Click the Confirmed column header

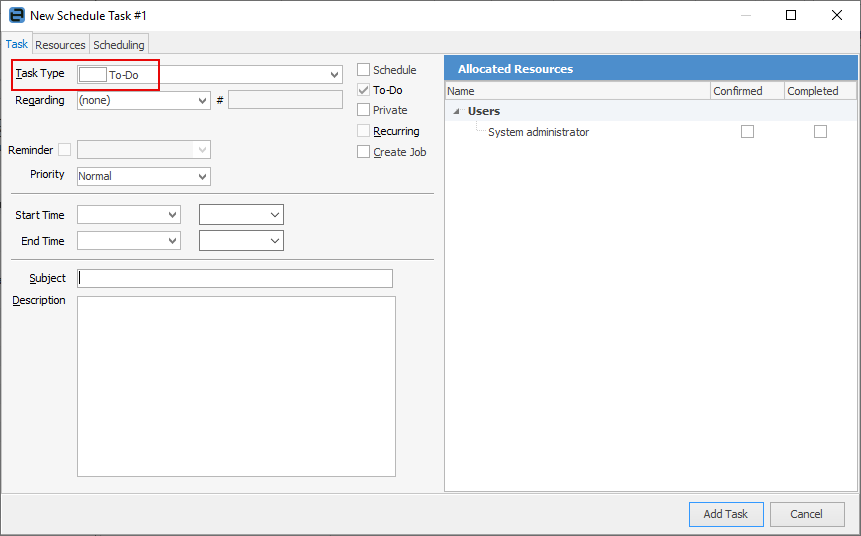coord(747,91)
